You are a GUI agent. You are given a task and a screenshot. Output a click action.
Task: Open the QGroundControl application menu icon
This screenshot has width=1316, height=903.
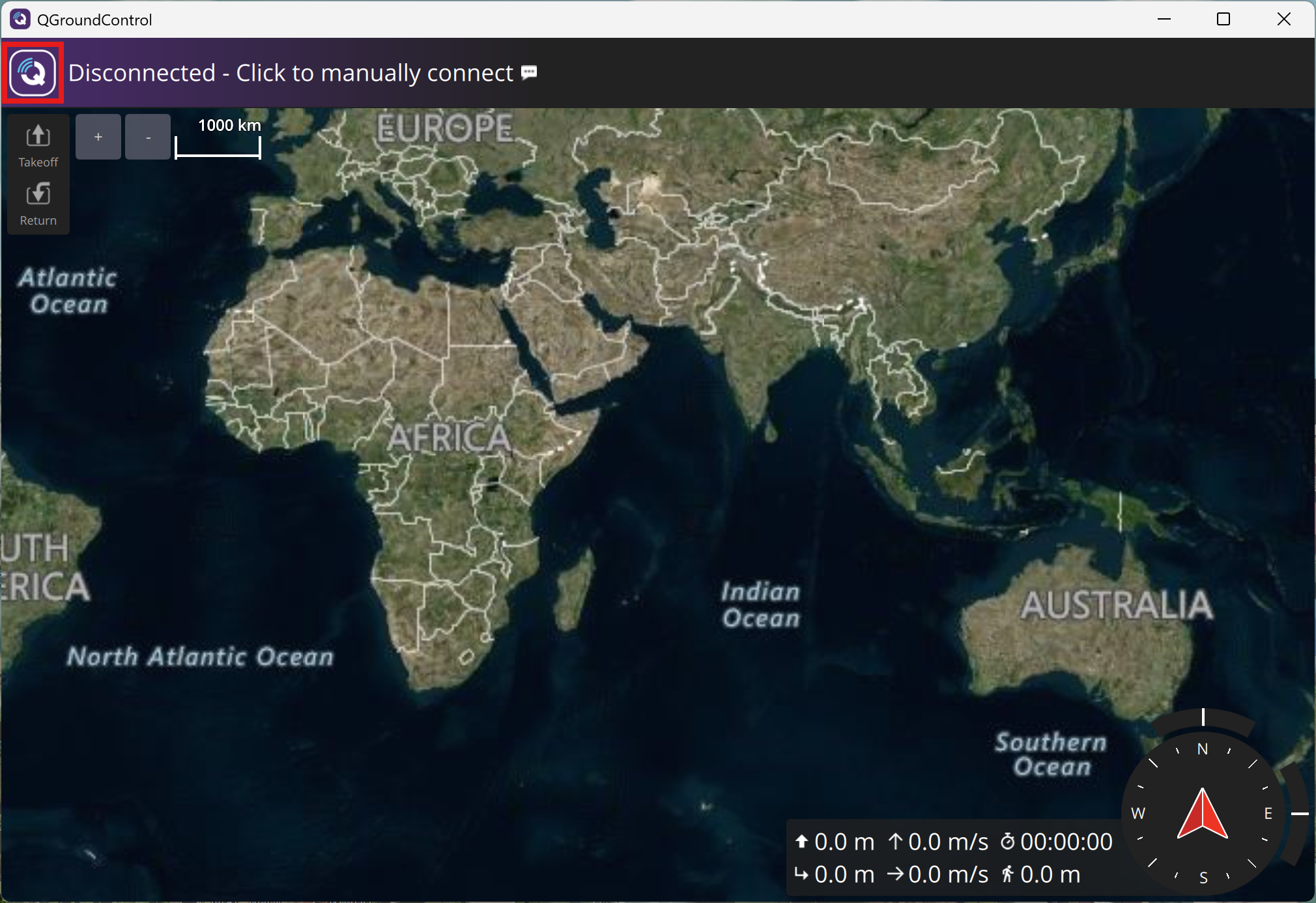coord(33,72)
